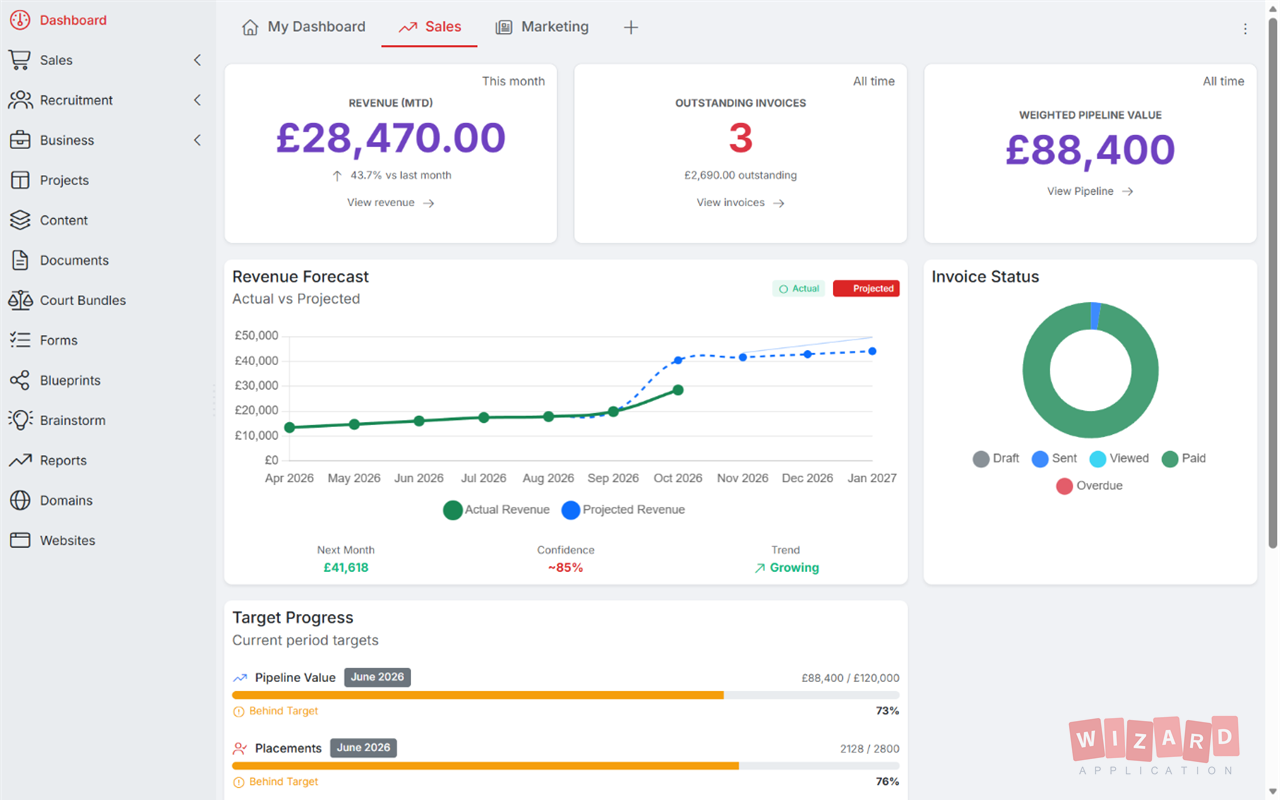Expand the Business sidebar submenu chevron
Image resolution: width=1280 pixels, height=800 pixels.
(197, 140)
